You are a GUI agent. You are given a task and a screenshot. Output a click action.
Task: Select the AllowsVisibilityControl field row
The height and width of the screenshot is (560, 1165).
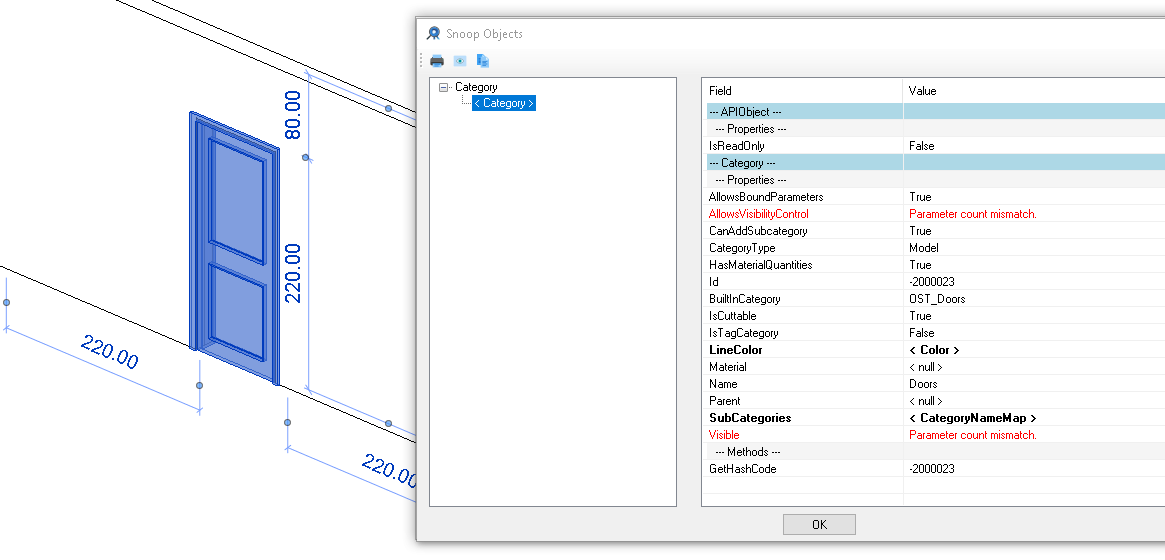coord(758,214)
